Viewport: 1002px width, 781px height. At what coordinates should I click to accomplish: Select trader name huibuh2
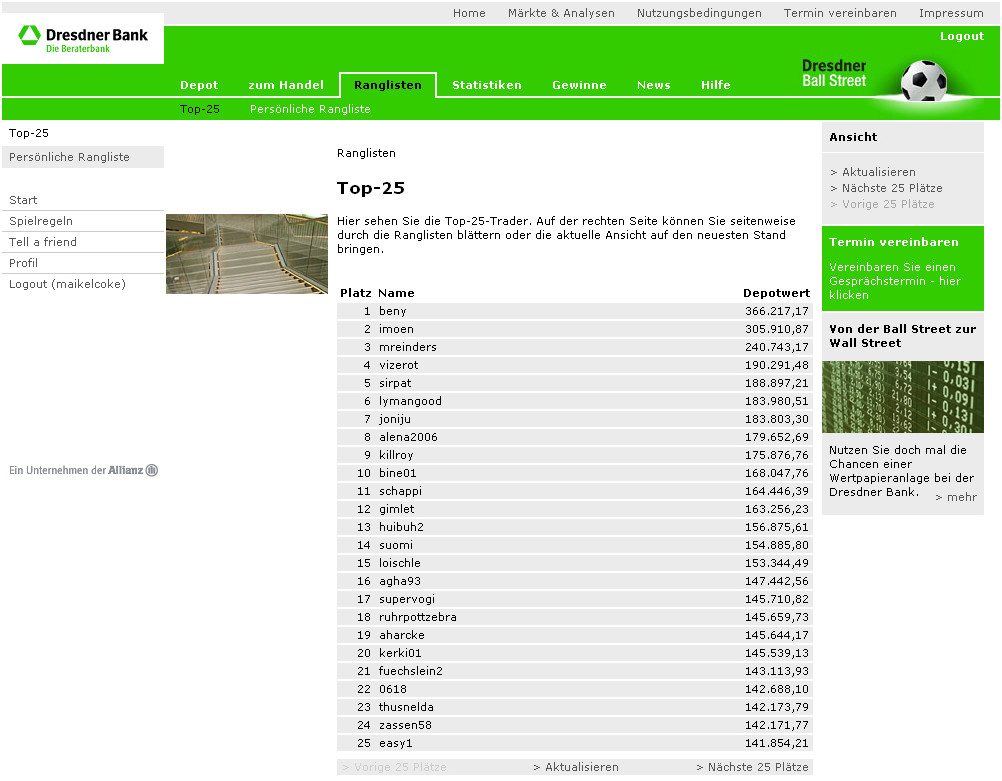[401, 527]
